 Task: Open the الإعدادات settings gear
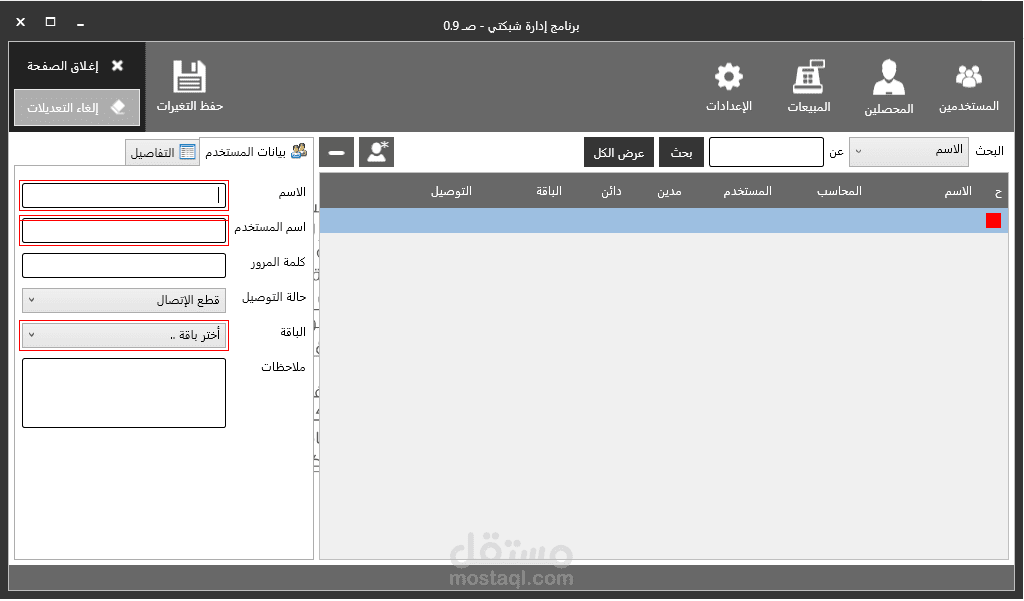[729, 85]
